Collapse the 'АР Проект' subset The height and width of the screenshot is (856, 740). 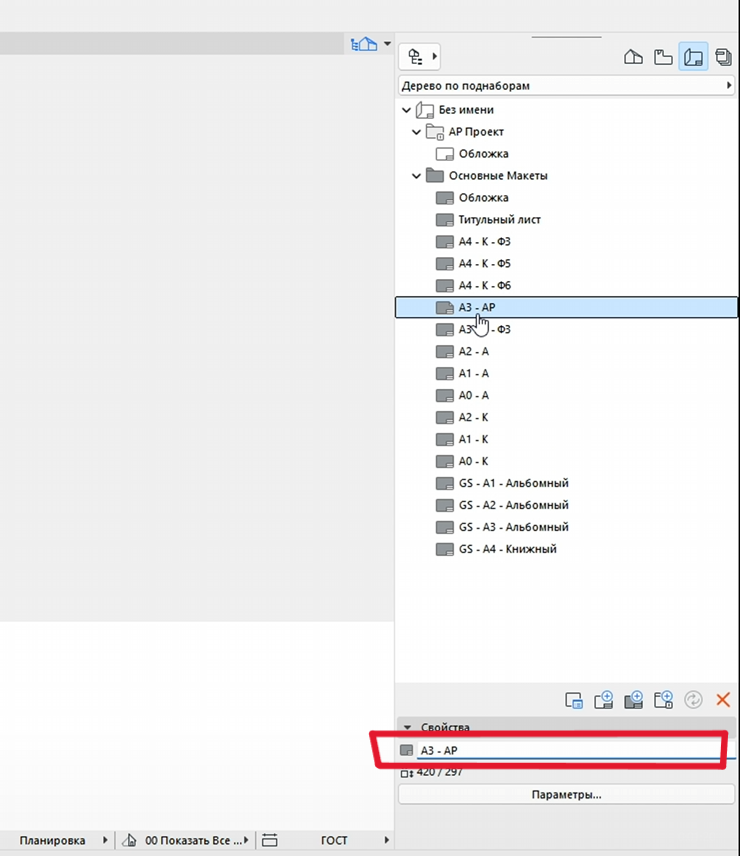point(416,132)
